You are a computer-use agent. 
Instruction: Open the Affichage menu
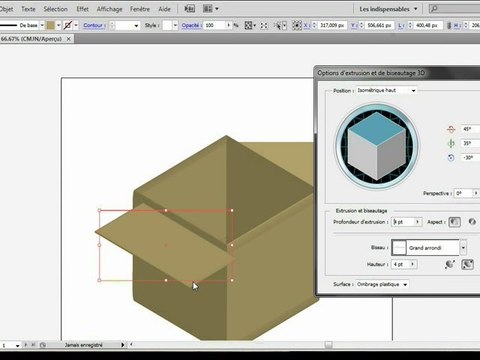(x=109, y=9)
